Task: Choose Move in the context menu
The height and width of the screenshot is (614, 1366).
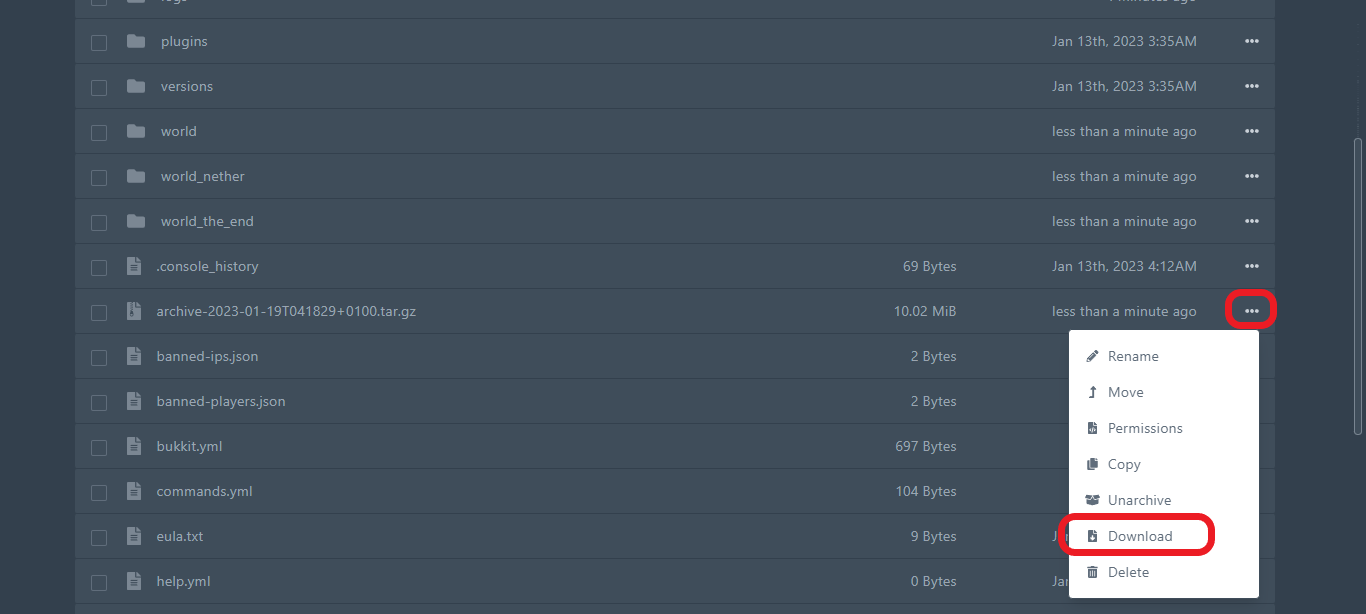Action: (1125, 392)
